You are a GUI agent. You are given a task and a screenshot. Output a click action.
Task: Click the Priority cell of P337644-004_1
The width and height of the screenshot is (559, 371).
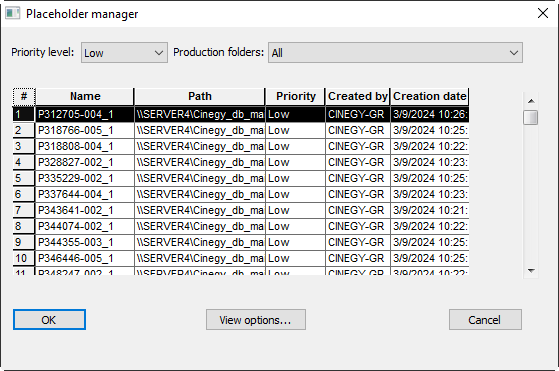pyautogui.click(x=296, y=195)
